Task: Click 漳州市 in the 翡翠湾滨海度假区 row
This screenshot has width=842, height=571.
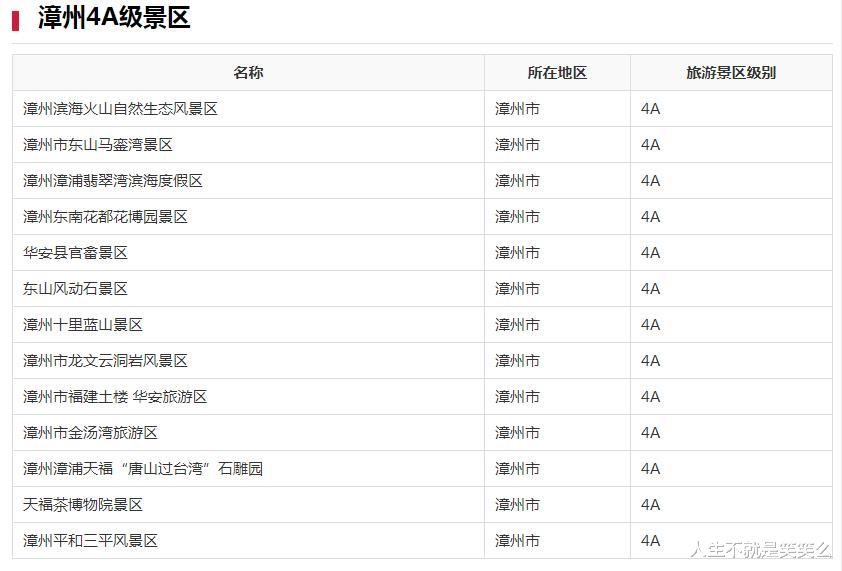Action: click(x=517, y=180)
